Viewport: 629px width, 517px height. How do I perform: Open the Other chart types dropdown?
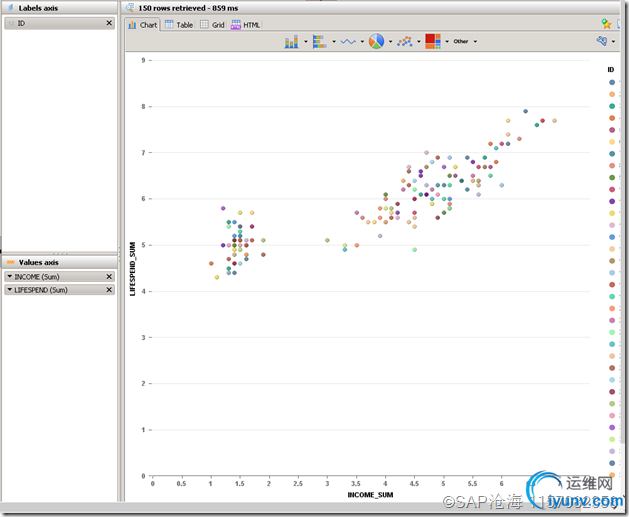(465, 41)
